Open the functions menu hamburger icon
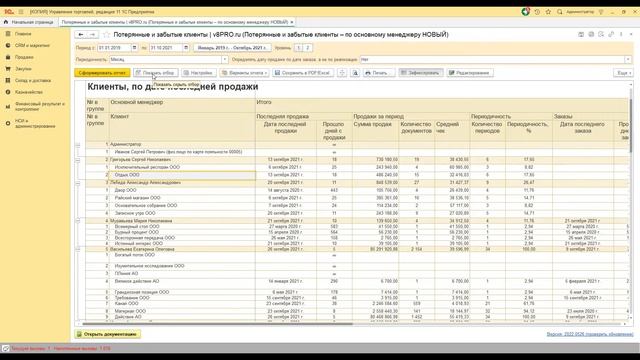Image resolution: width=640 pixels, height=360 pixels. point(21,12)
